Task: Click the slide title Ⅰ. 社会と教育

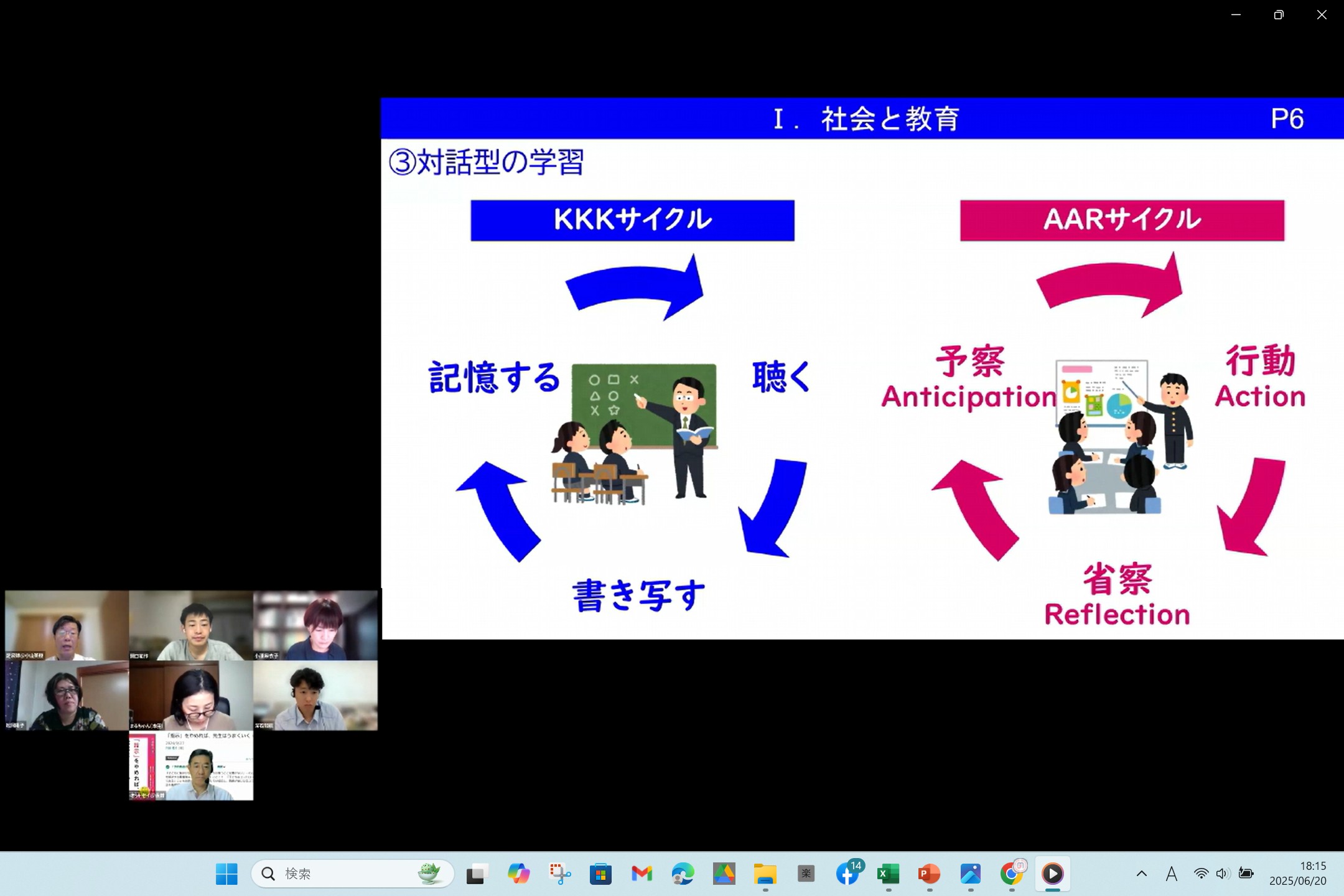Action: coord(866,118)
